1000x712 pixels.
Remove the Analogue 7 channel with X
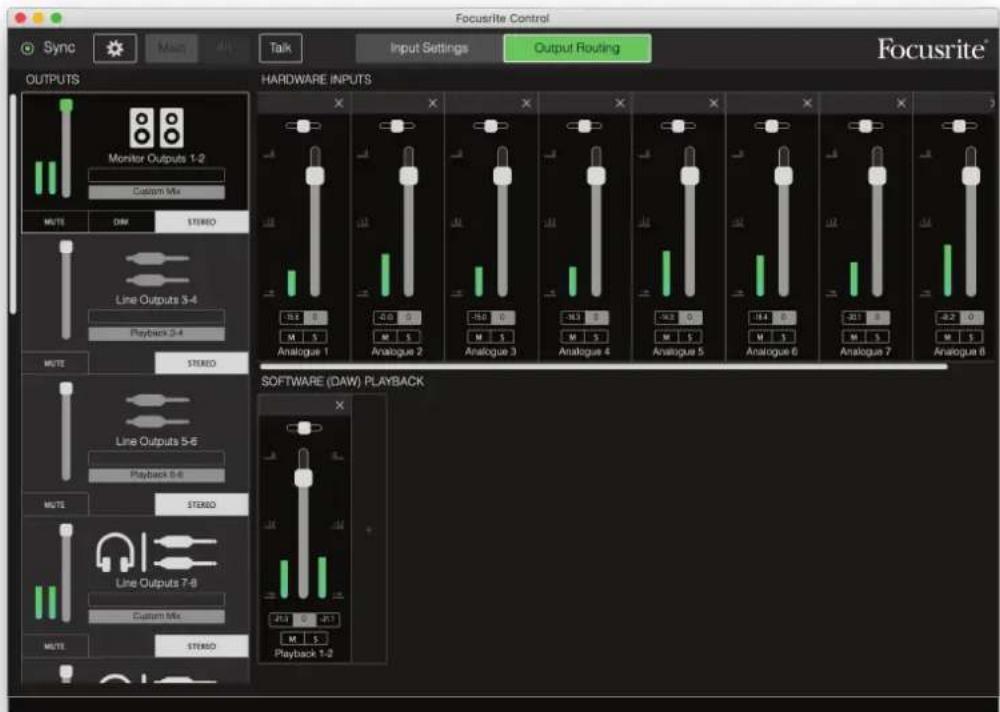tap(901, 103)
